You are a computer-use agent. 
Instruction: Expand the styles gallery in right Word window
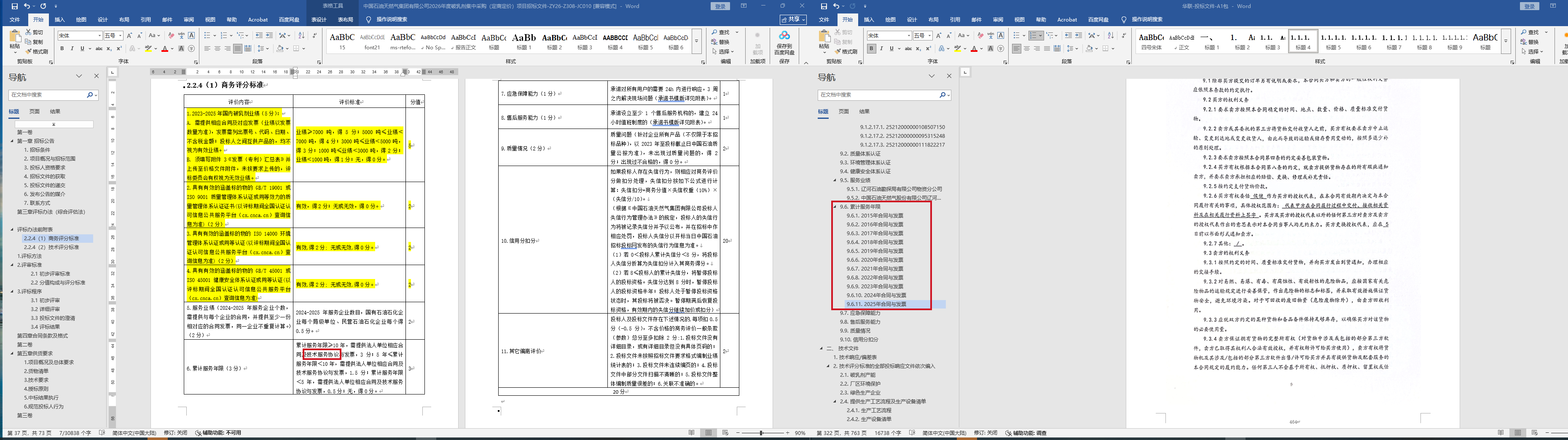[x=1506, y=41]
